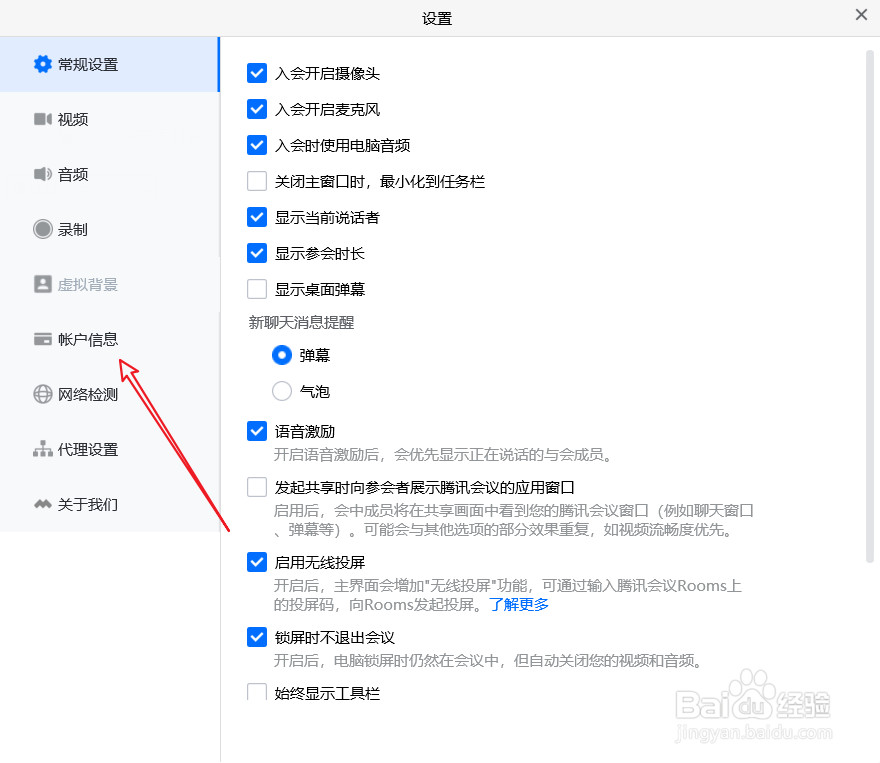880x763 pixels.
Task: Click the 开启语音激励后 description text
Action: (443, 454)
